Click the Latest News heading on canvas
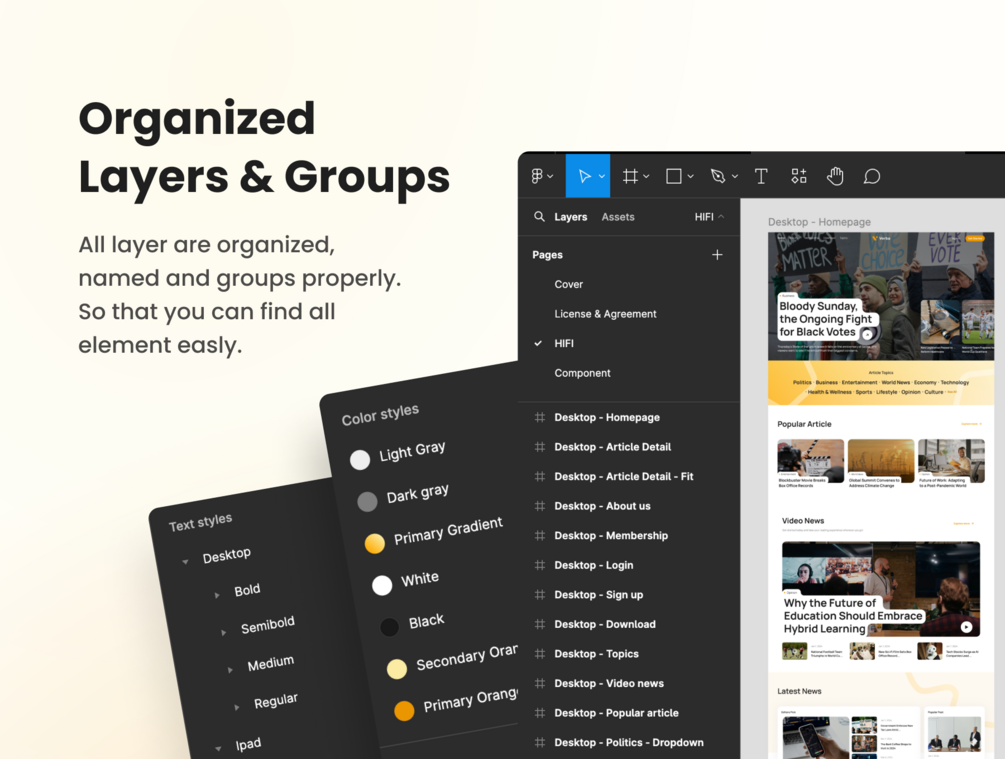Image resolution: width=1005 pixels, height=759 pixels. (x=799, y=691)
